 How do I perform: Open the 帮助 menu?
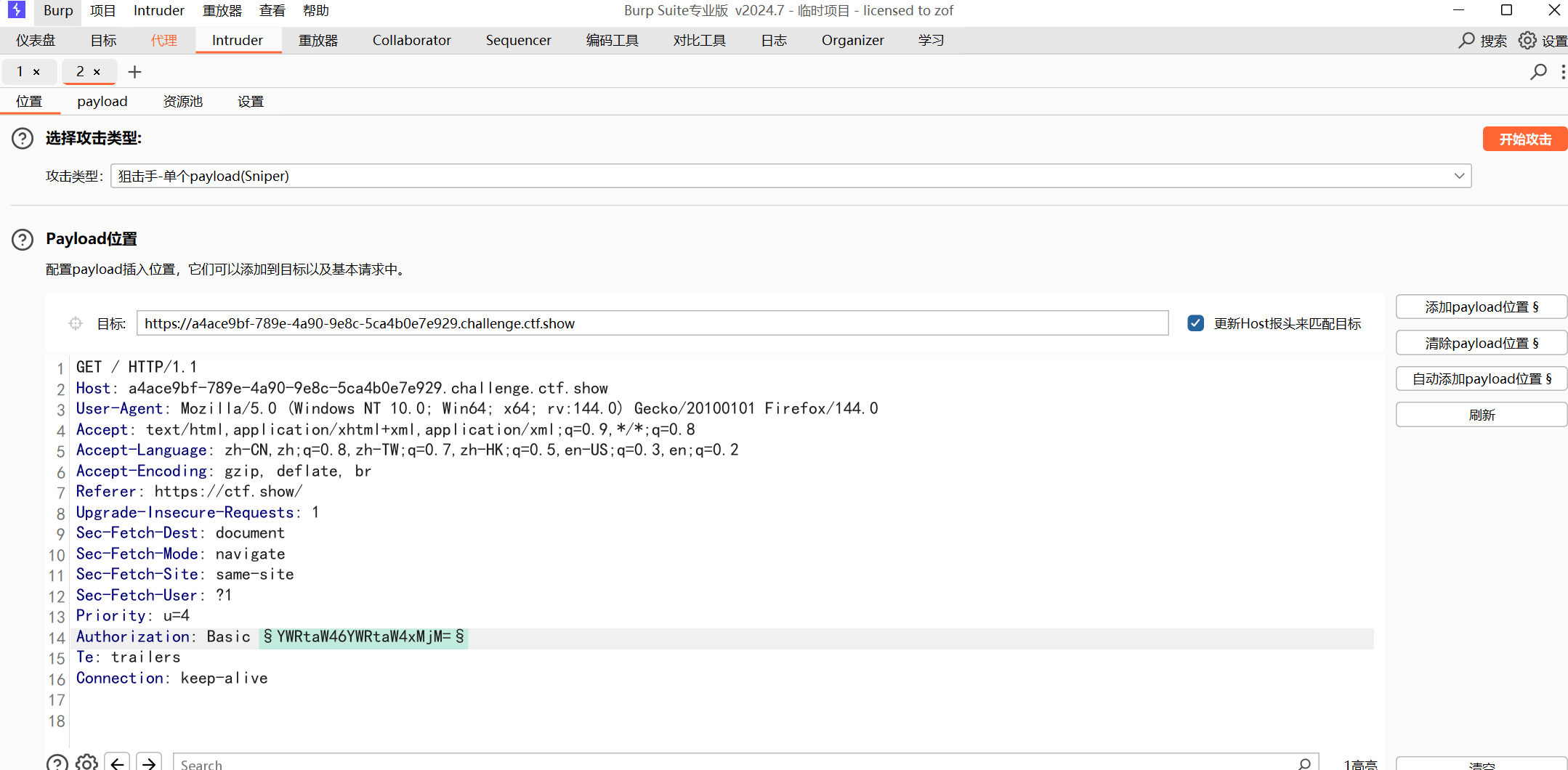tap(316, 11)
